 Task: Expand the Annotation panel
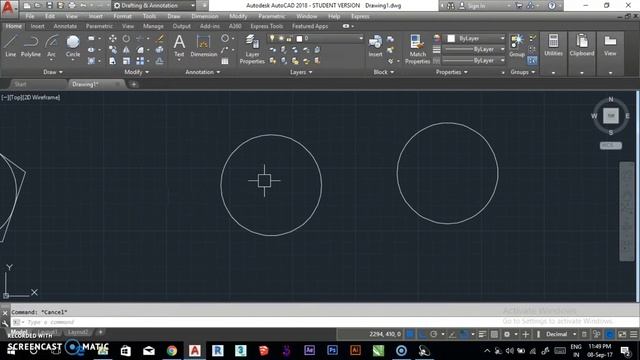(203, 72)
